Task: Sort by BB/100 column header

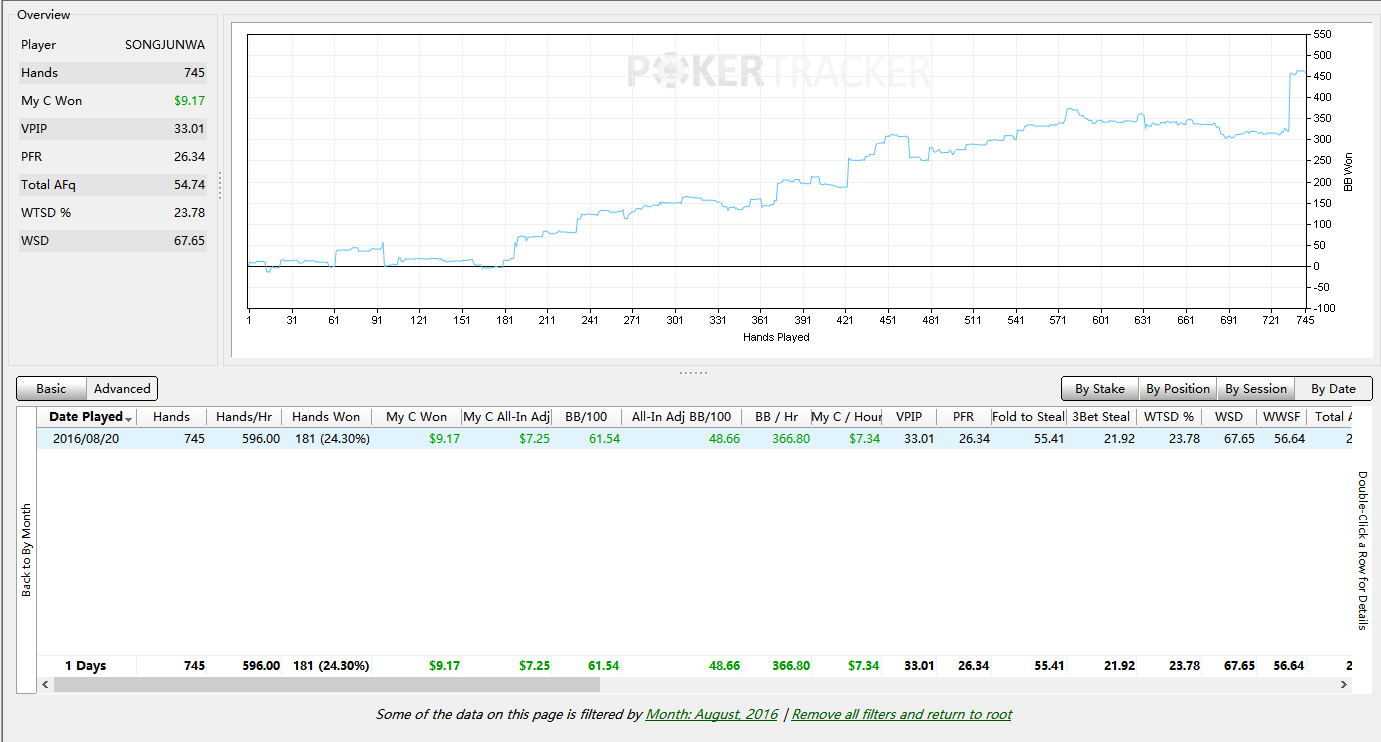Action: [x=586, y=417]
